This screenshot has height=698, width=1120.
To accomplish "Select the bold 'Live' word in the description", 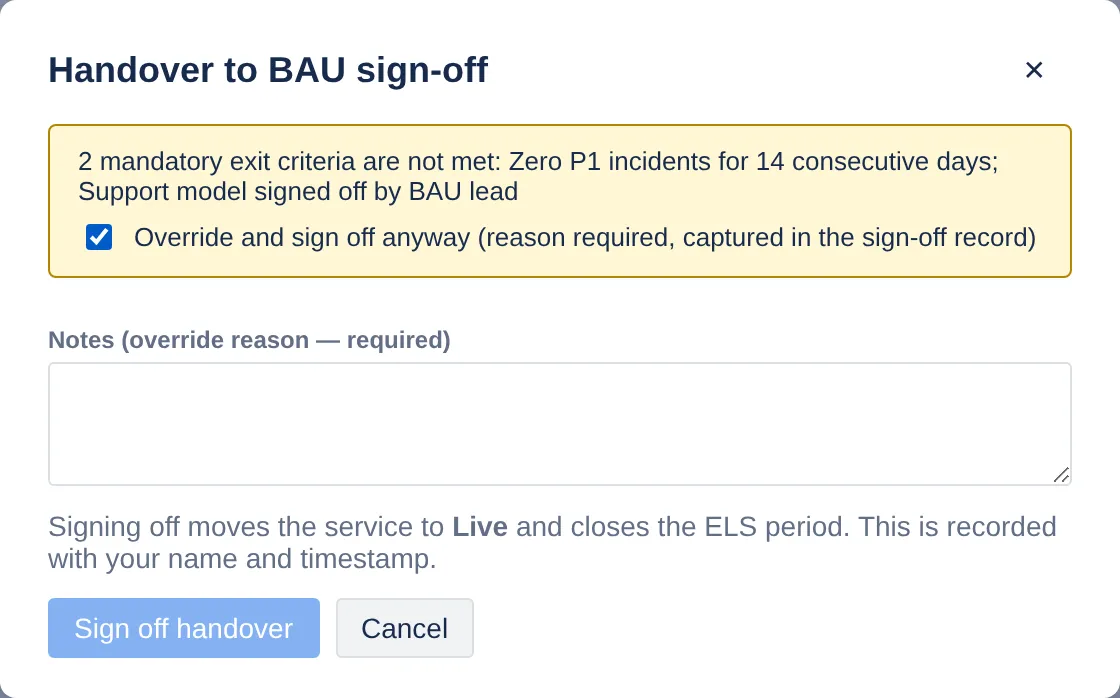I will 480,527.
